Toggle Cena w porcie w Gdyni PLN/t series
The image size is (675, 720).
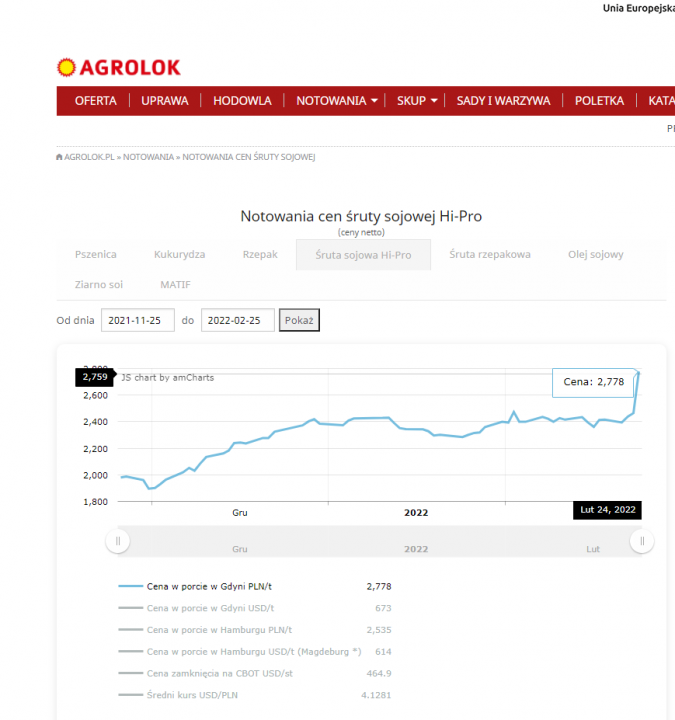coord(211,586)
